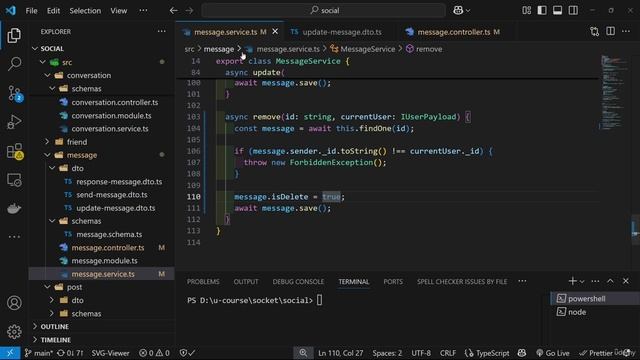
Task: Open Explorer views and more actions
Action: point(162,31)
